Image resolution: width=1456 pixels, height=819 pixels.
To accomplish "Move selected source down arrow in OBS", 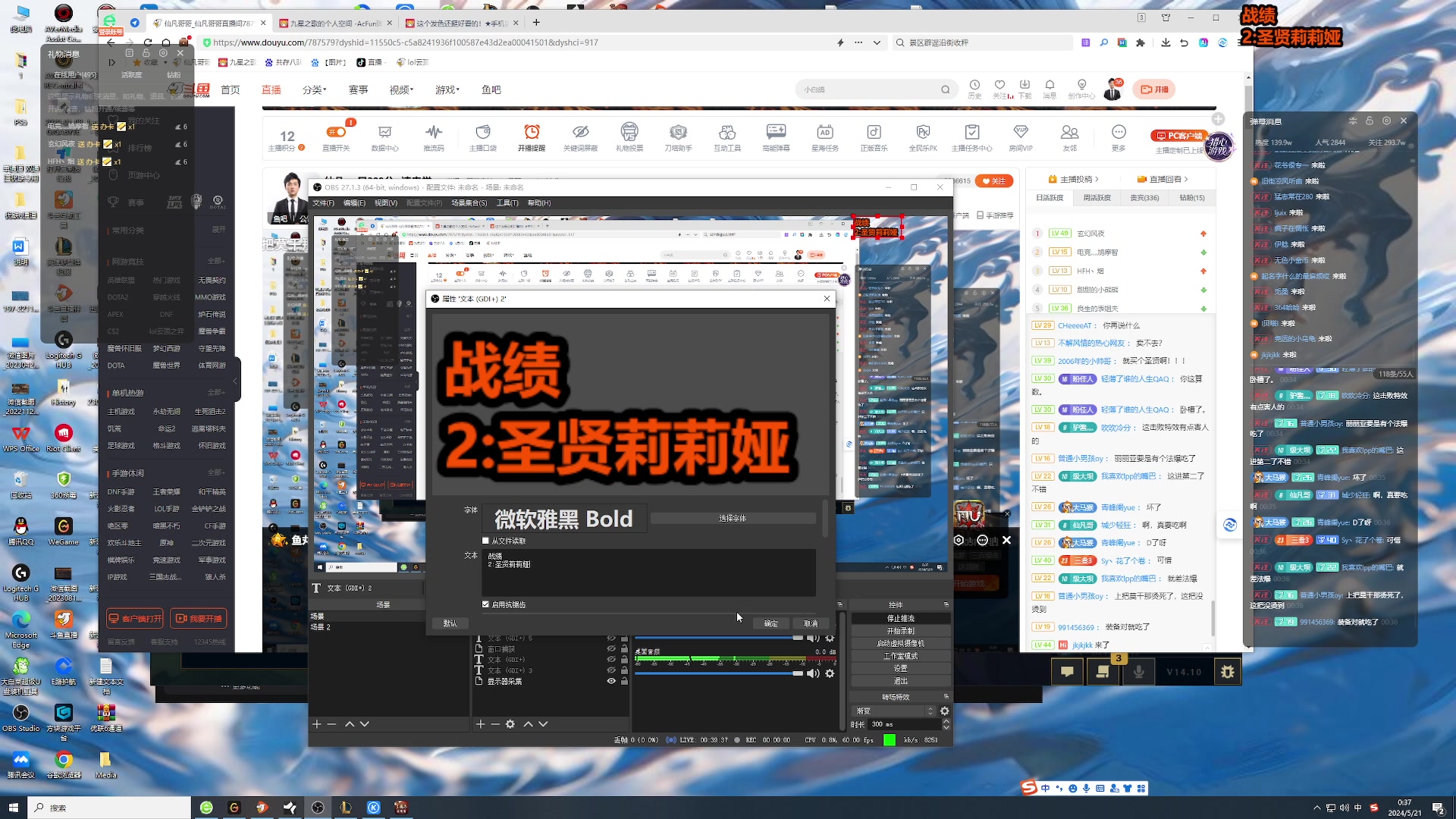I will click(543, 724).
